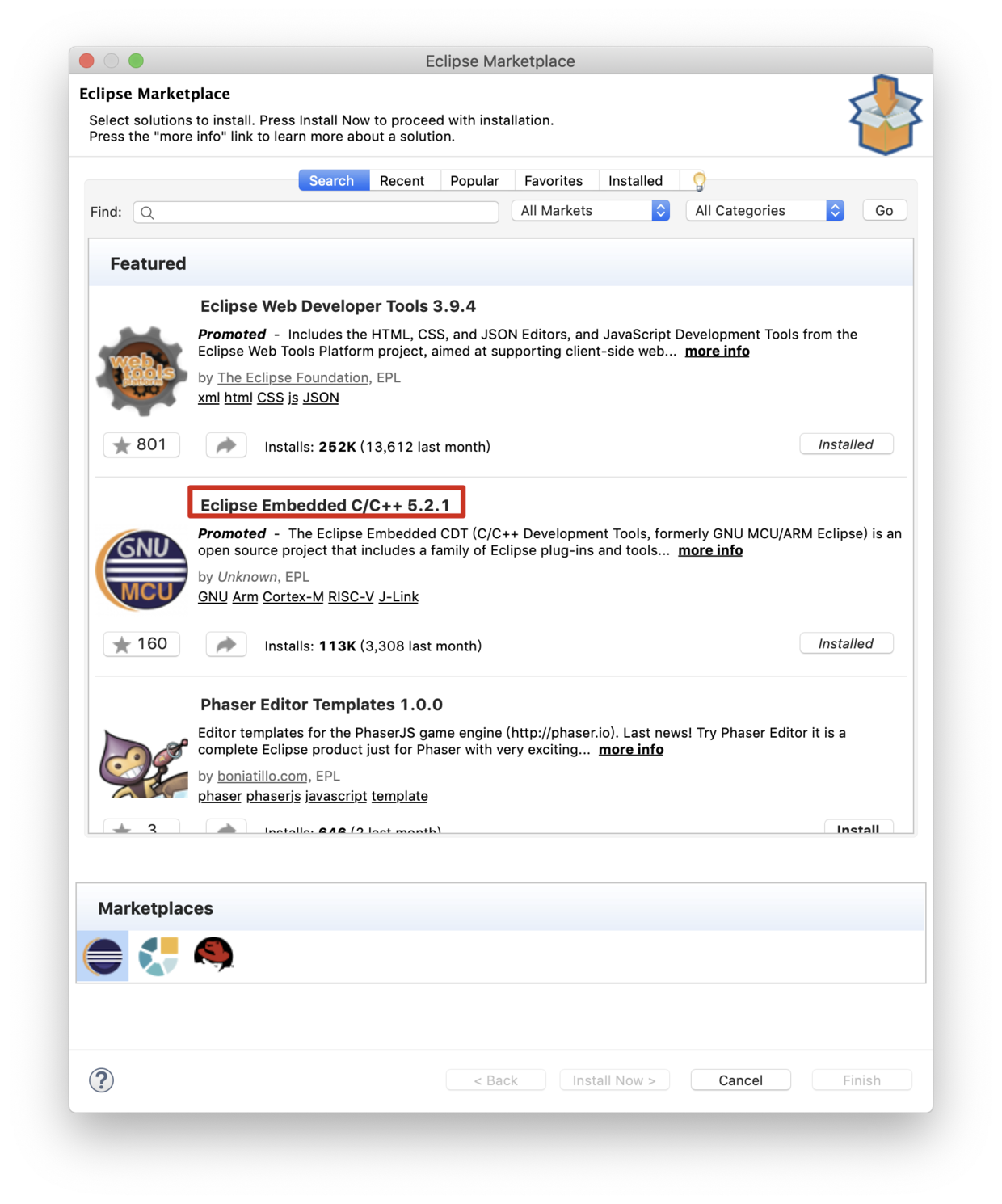Click the xml tag
The image size is (1002, 1204).
point(208,398)
